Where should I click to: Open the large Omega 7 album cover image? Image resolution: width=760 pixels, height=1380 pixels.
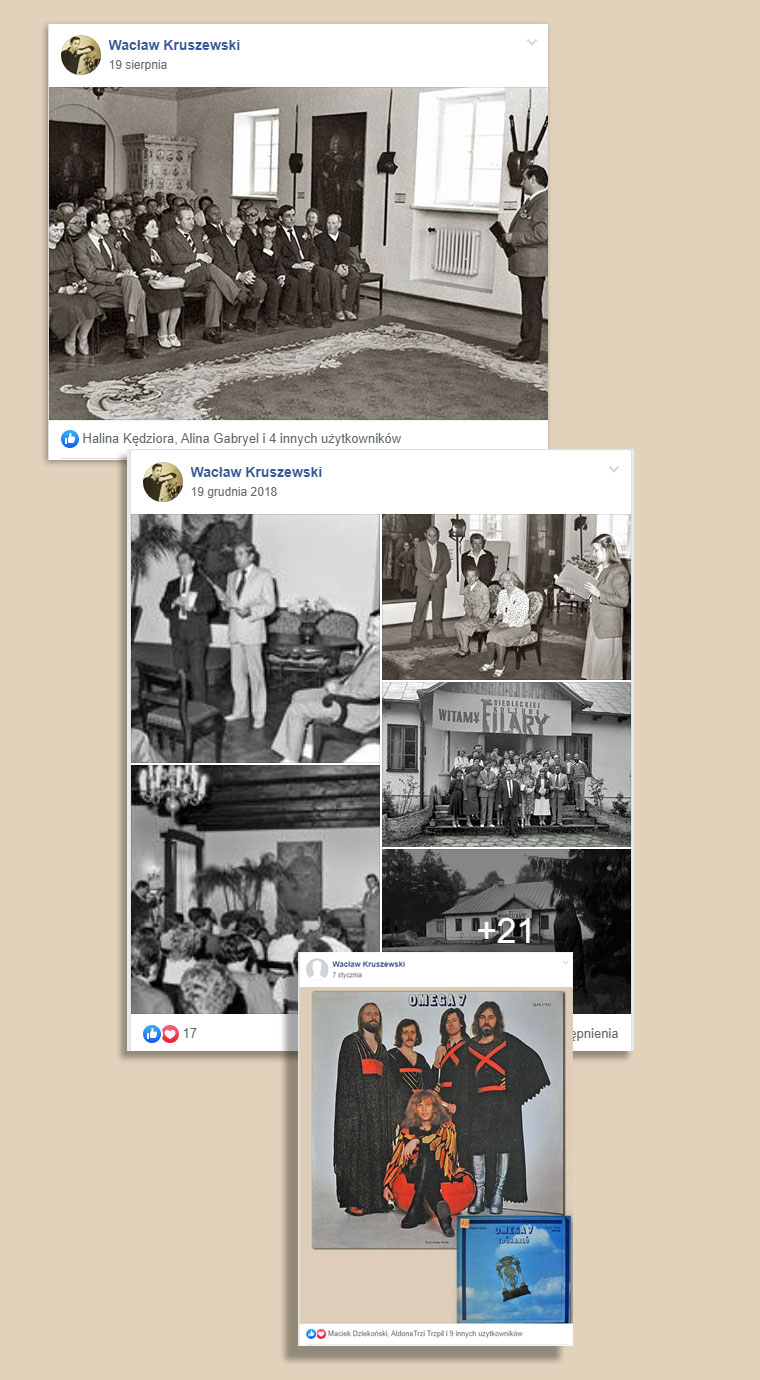438,1119
